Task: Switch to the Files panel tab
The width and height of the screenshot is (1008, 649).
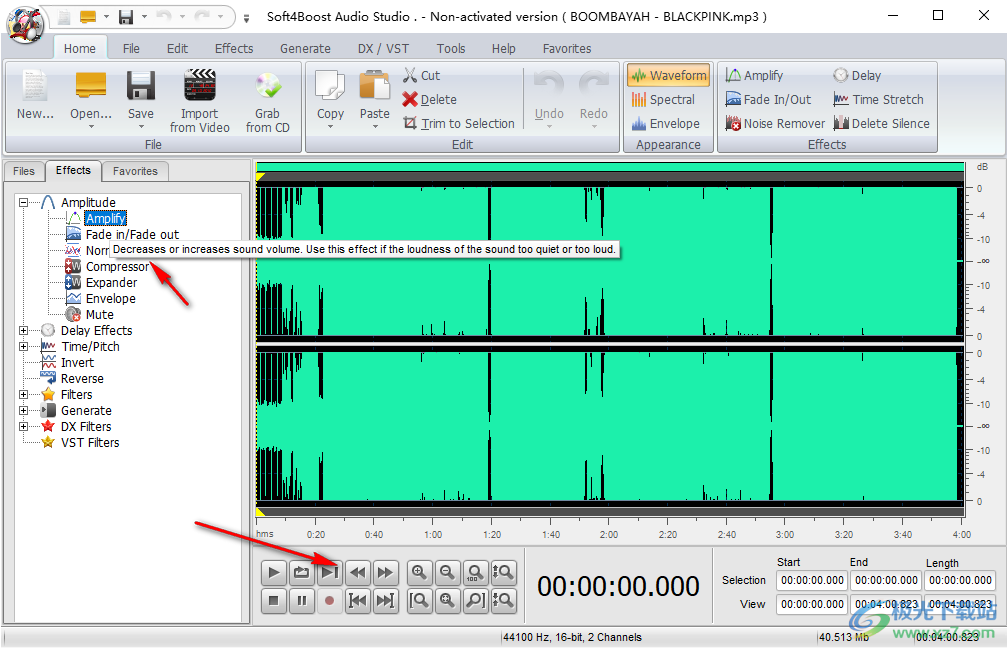Action: (24, 171)
